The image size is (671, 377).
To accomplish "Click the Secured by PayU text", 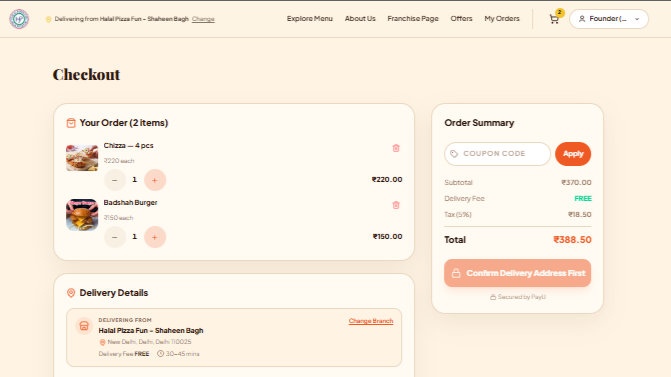I will (521, 297).
